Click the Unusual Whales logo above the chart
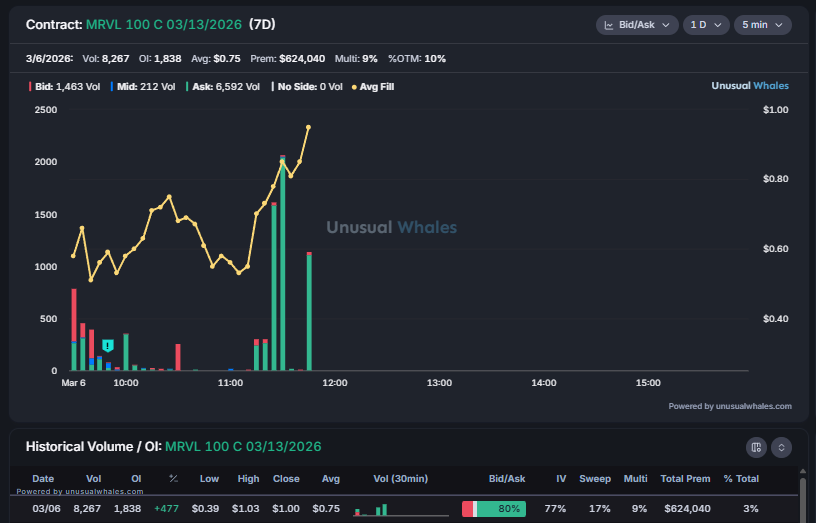Image resolution: width=816 pixels, height=523 pixels. pos(750,86)
